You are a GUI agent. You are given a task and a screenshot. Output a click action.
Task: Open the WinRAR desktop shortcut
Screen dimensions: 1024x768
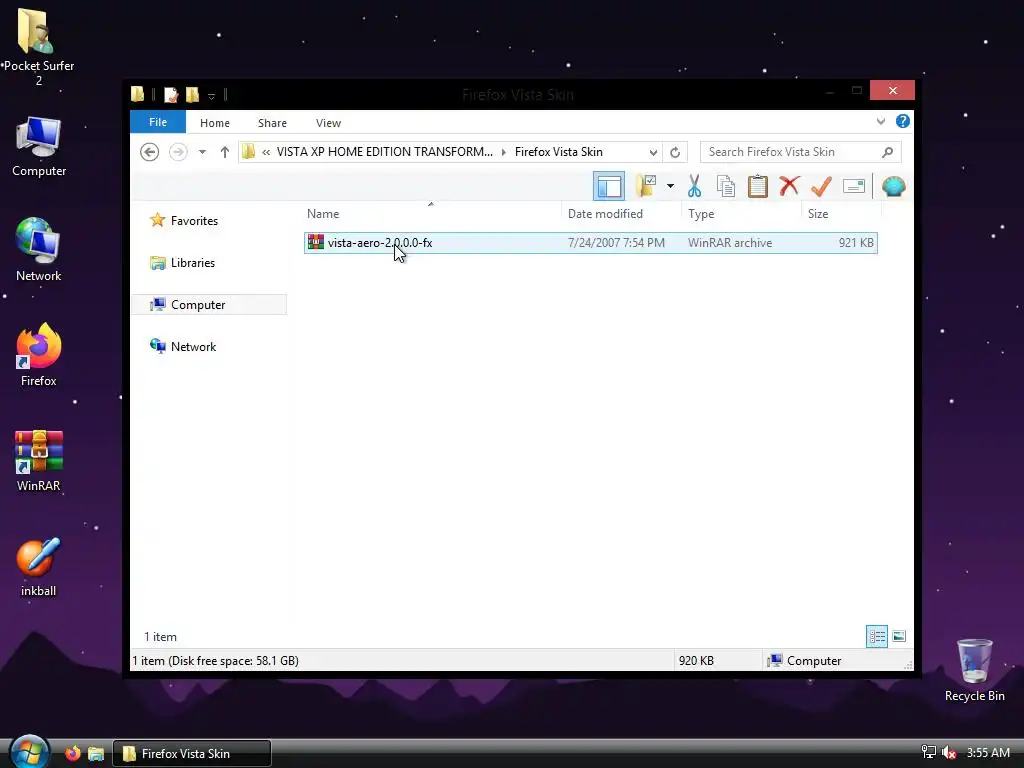point(39,460)
